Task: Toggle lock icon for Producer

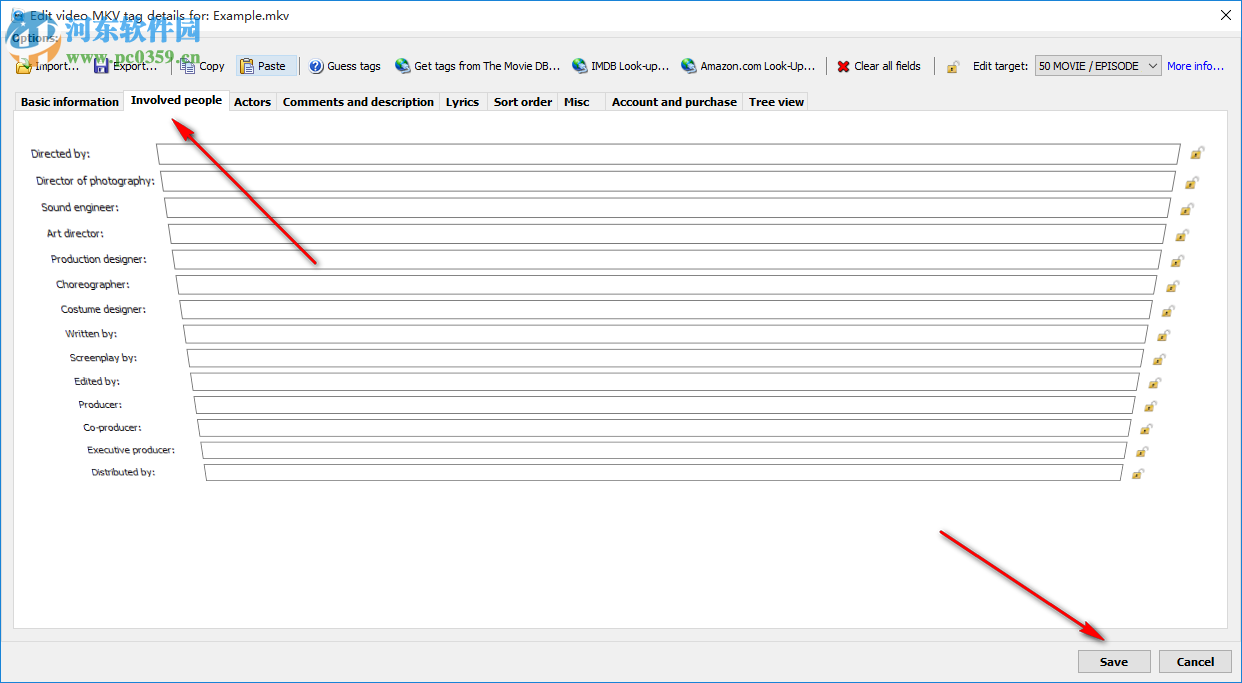Action: 1150,406
